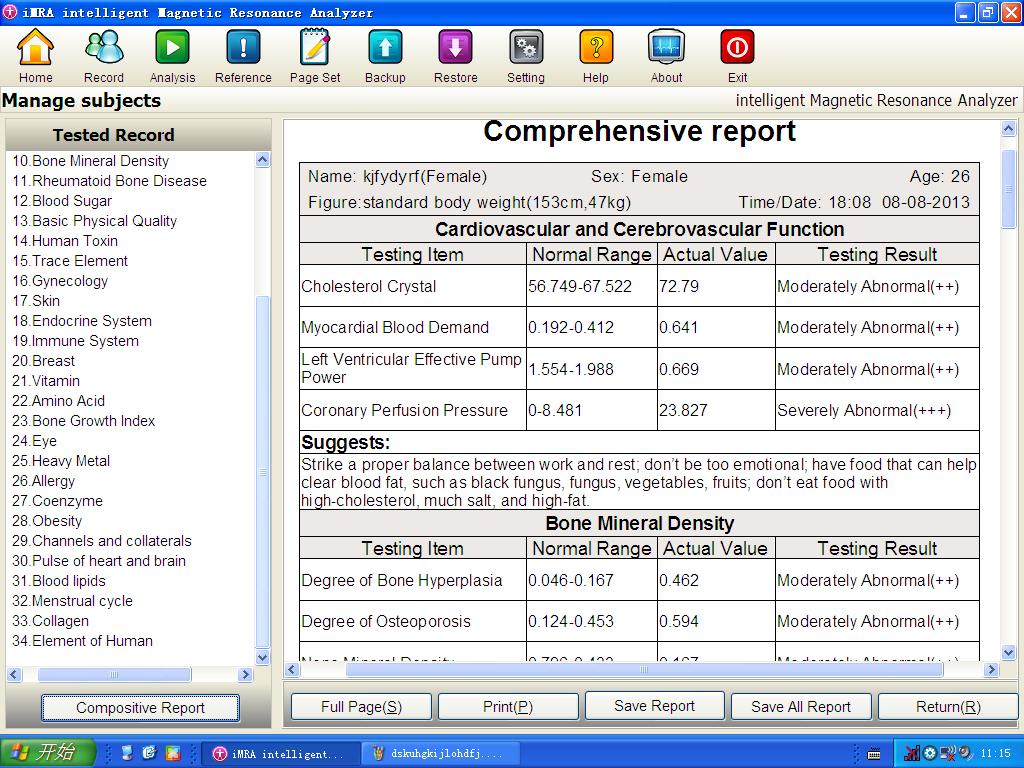Open the Windows Start button

(x=48, y=753)
